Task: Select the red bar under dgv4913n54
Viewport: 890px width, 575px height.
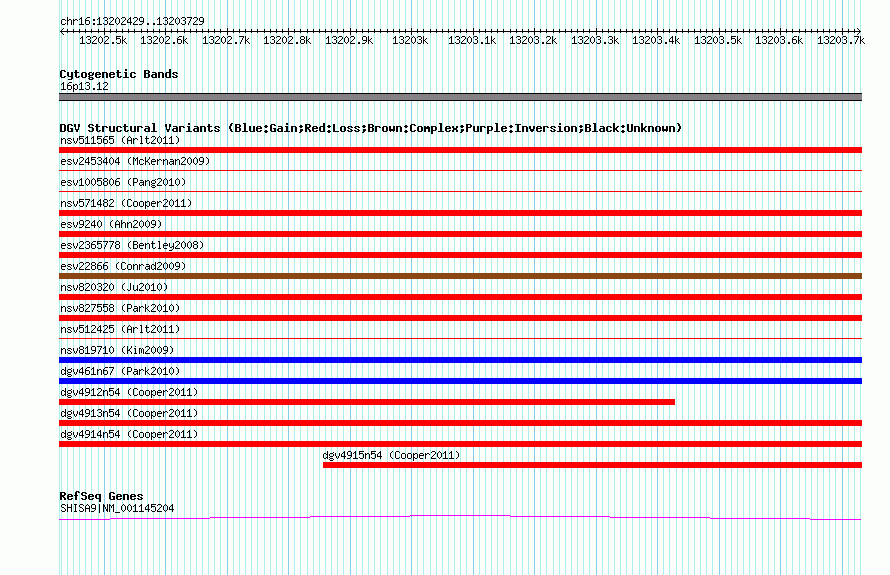Action: click(460, 423)
